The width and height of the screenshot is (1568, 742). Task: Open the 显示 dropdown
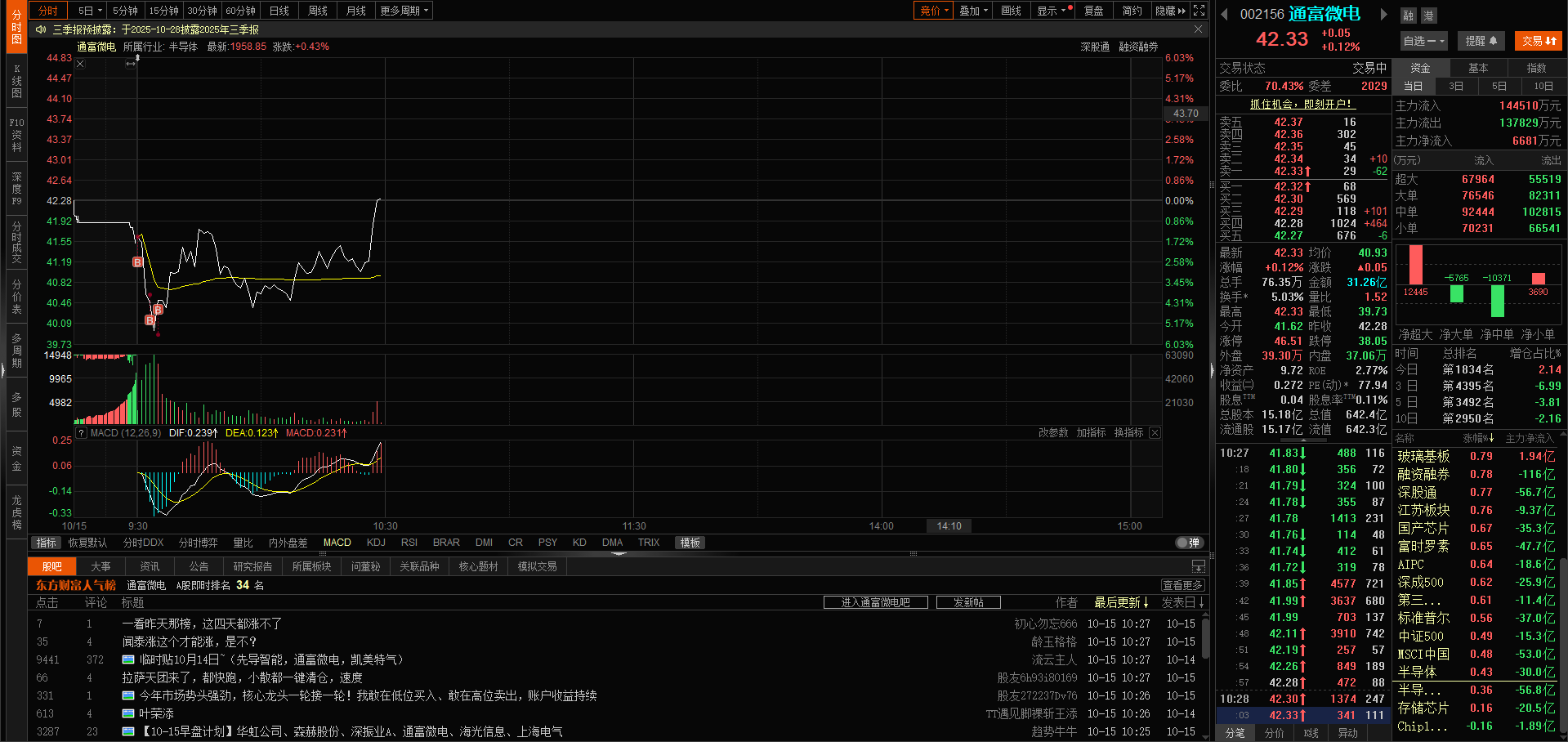pos(1053,11)
